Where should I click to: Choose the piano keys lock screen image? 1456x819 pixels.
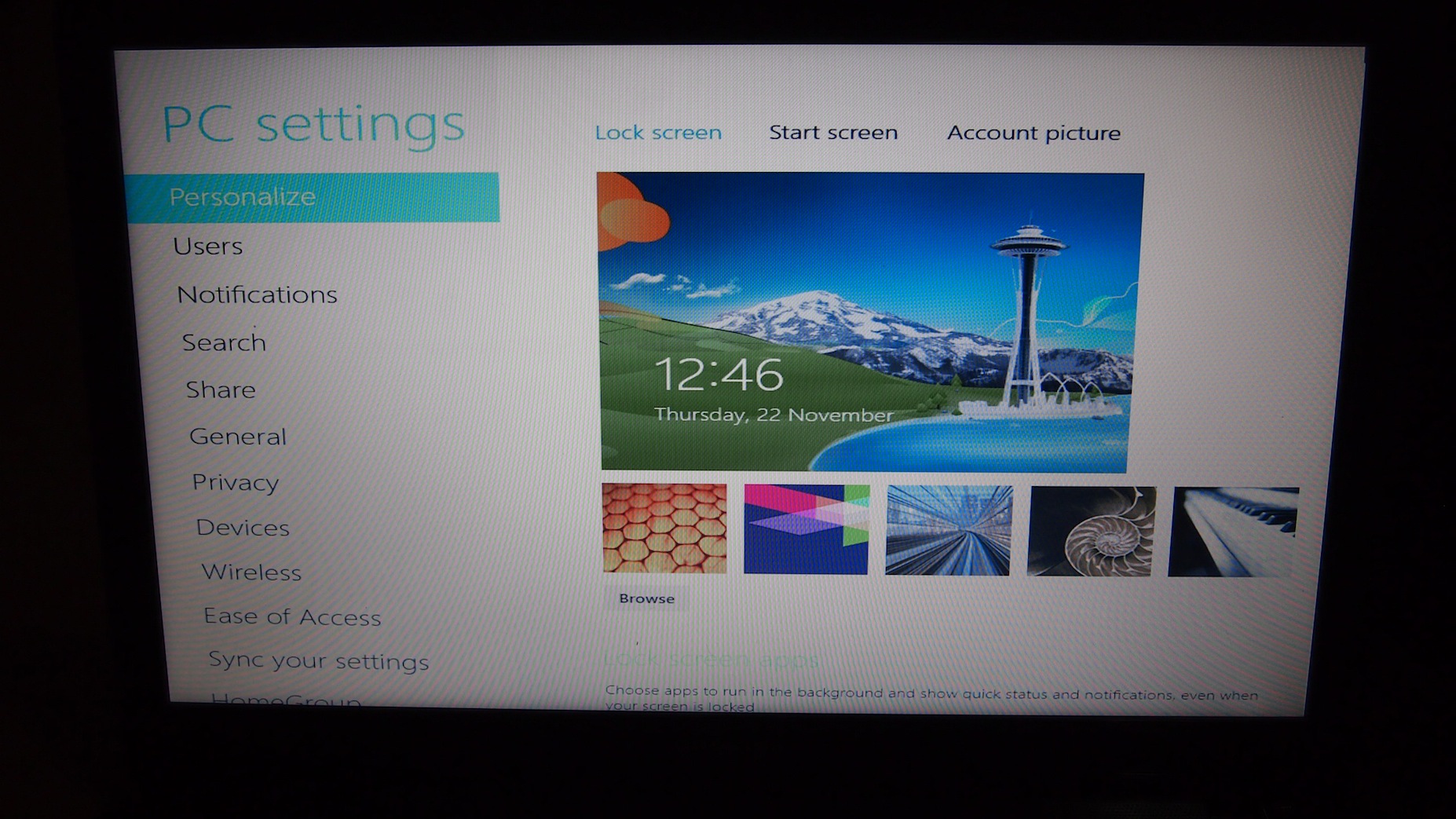click(x=1233, y=532)
